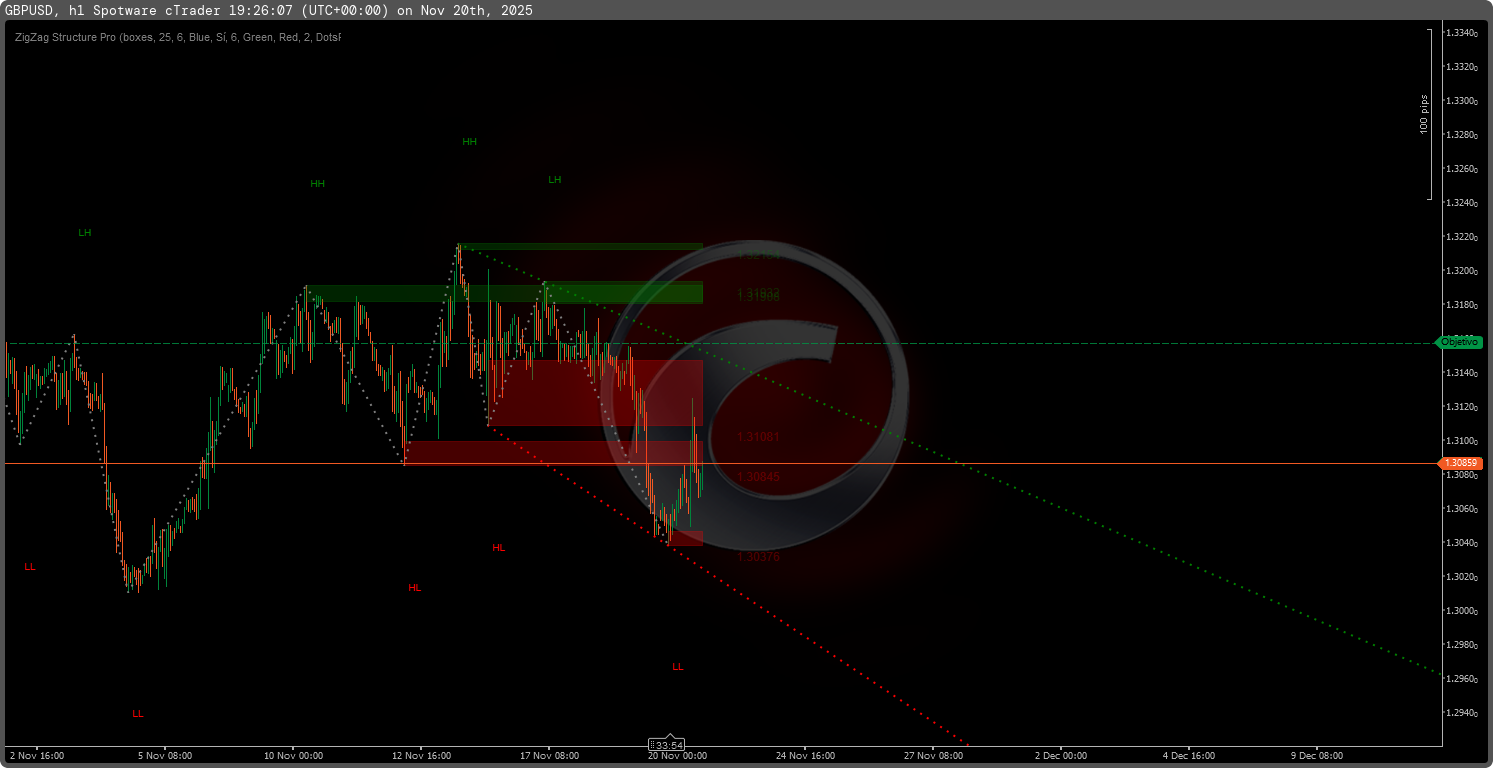The height and width of the screenshot is (768, 1493).
Task: Click the 24 Nov 16:00 time axis label
Action: click(805, 756)
